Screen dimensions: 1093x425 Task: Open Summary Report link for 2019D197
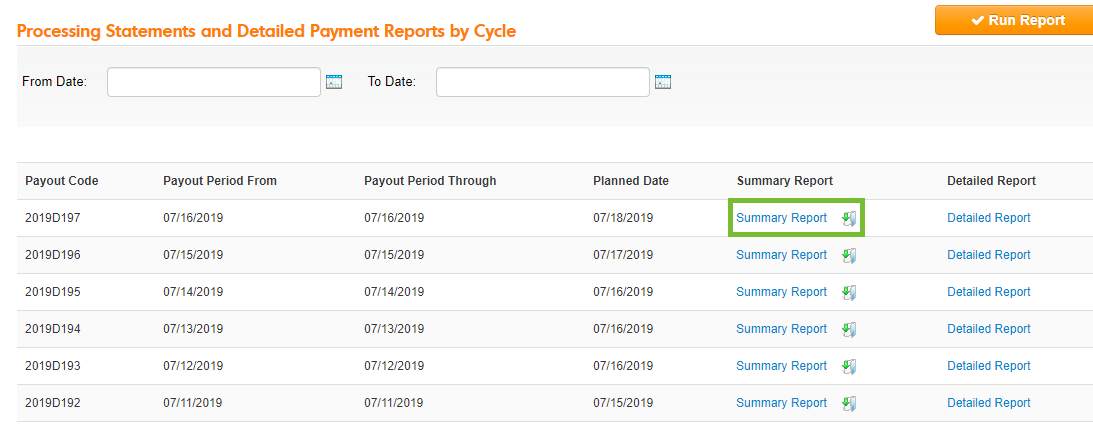pos(781,218)
